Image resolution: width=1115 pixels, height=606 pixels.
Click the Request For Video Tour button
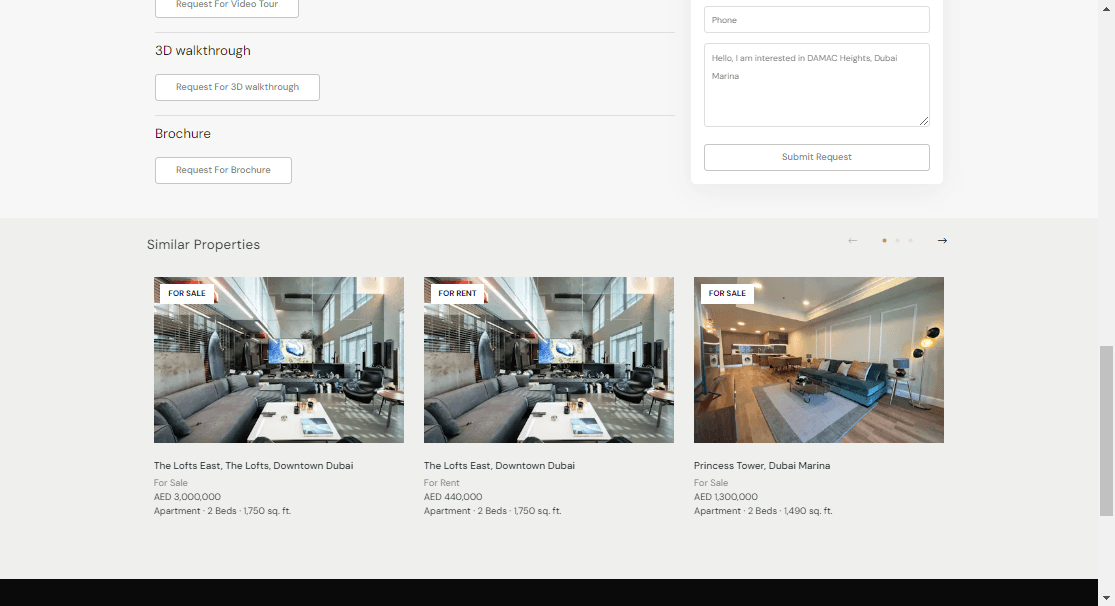226,6
